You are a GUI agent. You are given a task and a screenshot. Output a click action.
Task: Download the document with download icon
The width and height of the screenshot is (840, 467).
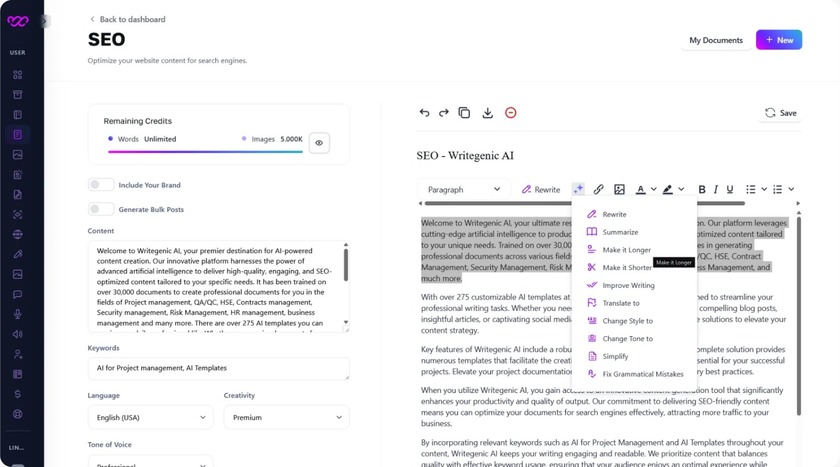(x=488, y=112)
